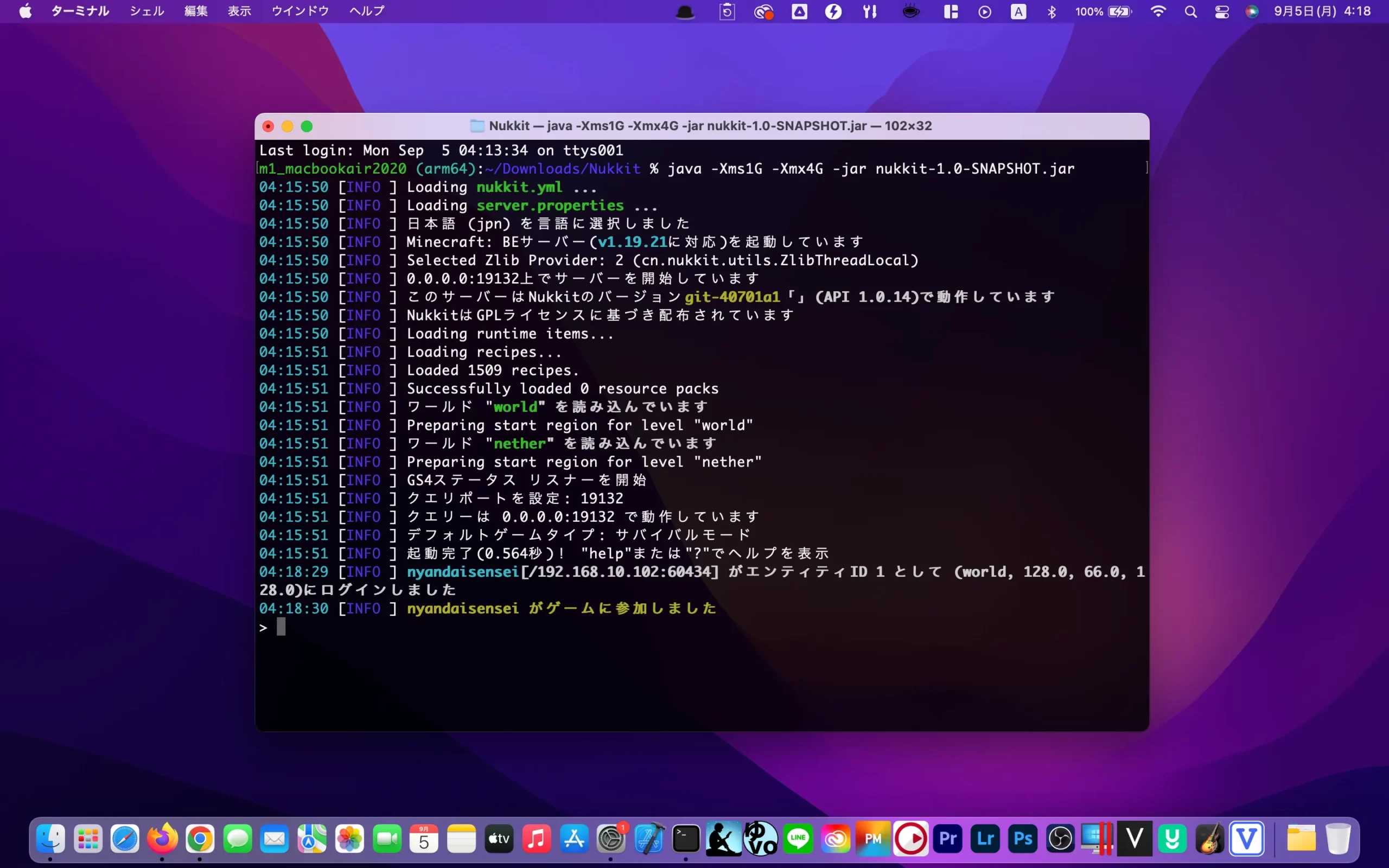Click the 'Successfully loaded 0 resource packs' line

(x=563, y=388)
